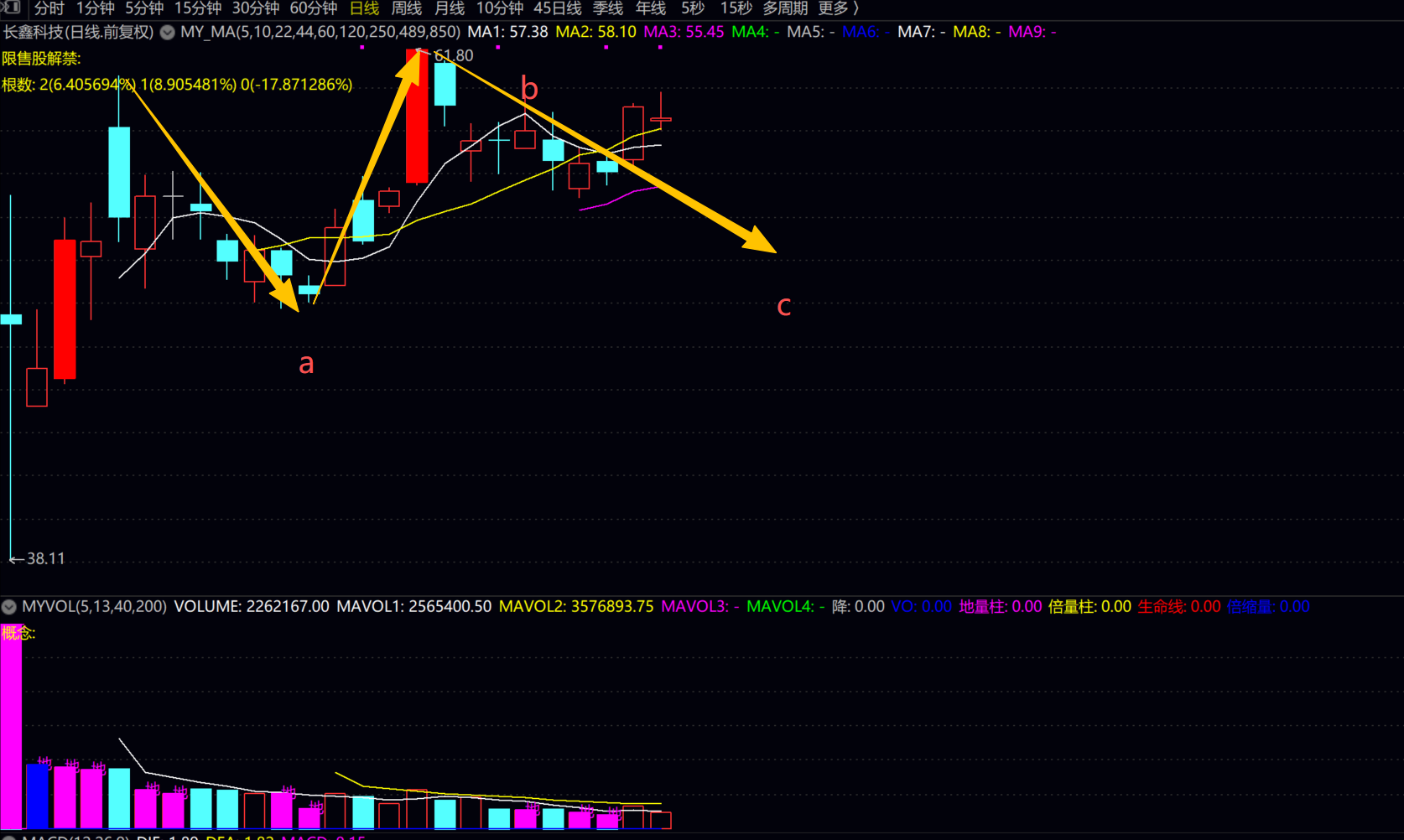Open the MY_MA indicator dropdown arrow
The width and height of the screenshot is (1404, 840).
[168, 33]
